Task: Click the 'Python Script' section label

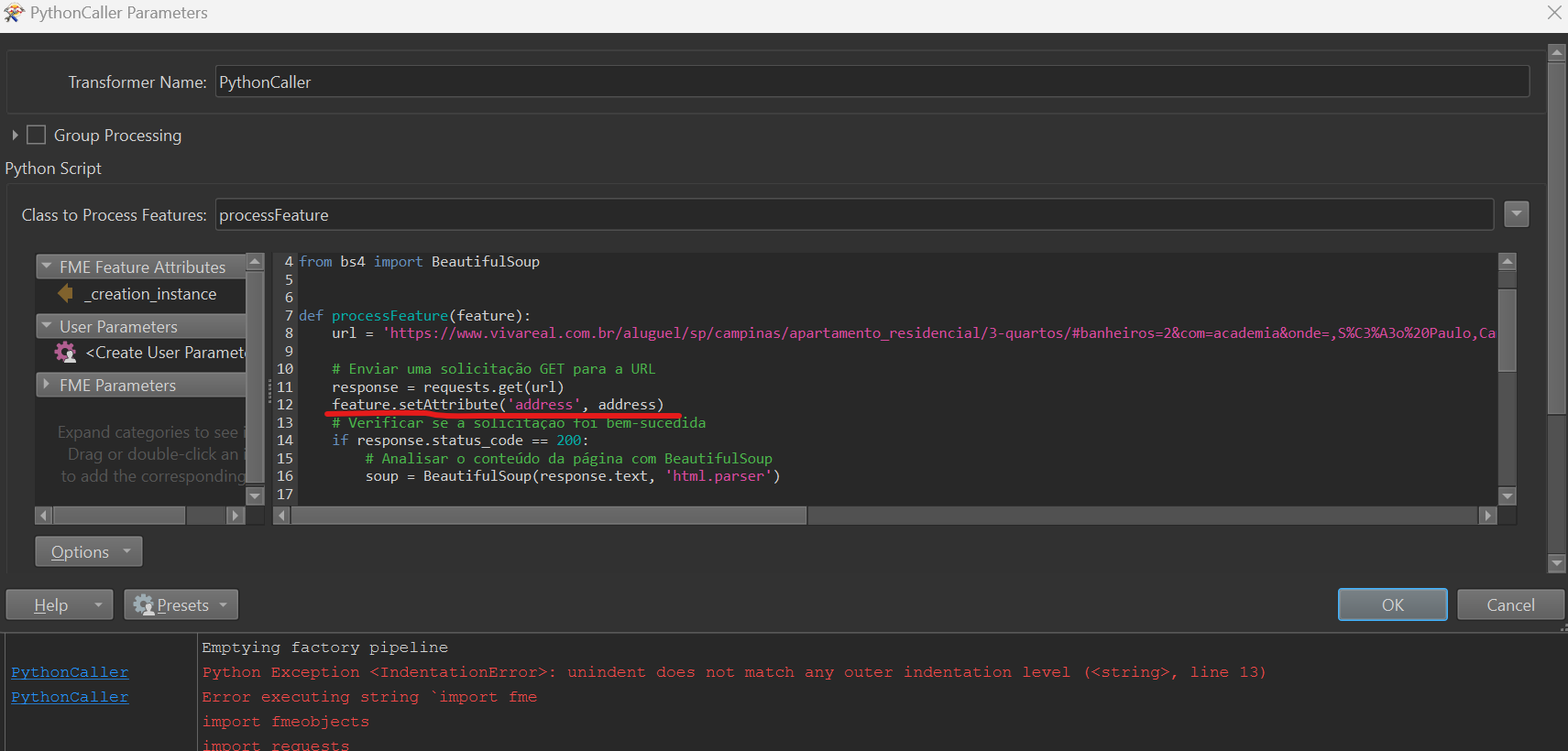Action: pos(53,169)
